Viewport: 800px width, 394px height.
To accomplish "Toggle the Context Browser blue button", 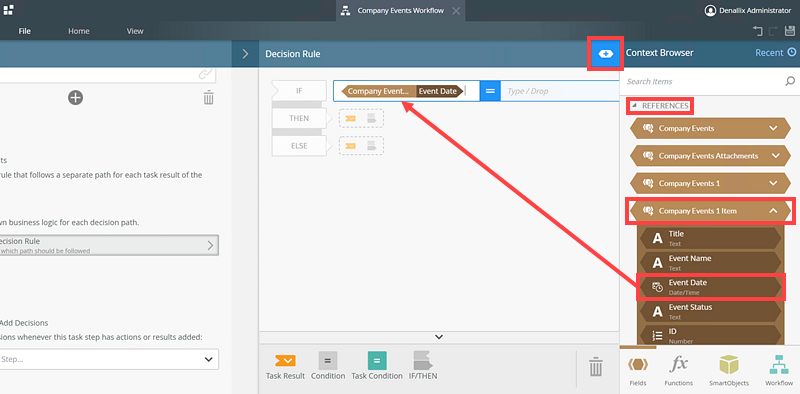I will (606, 53).
